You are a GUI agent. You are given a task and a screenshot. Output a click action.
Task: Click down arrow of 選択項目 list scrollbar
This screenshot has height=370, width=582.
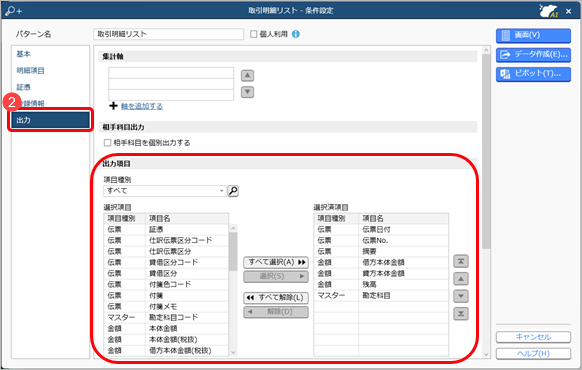(x=233, y=352)
